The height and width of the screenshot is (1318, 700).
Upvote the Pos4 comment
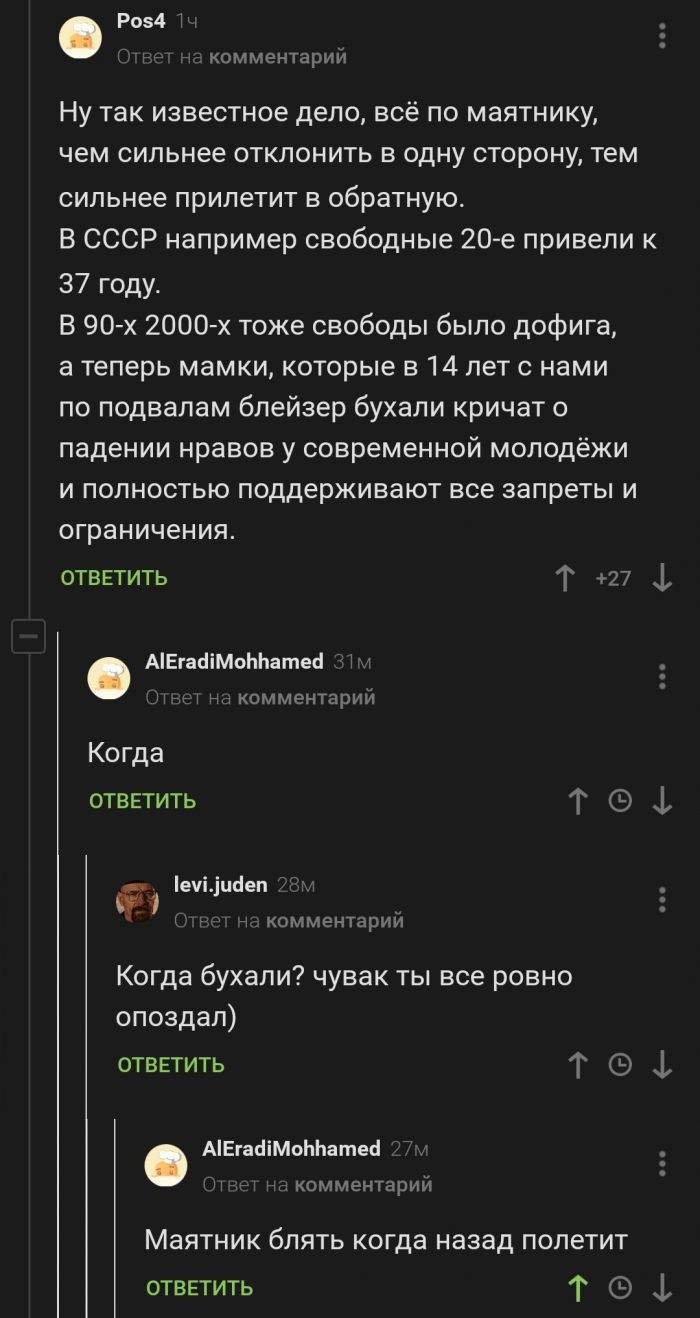pos(565,578)
